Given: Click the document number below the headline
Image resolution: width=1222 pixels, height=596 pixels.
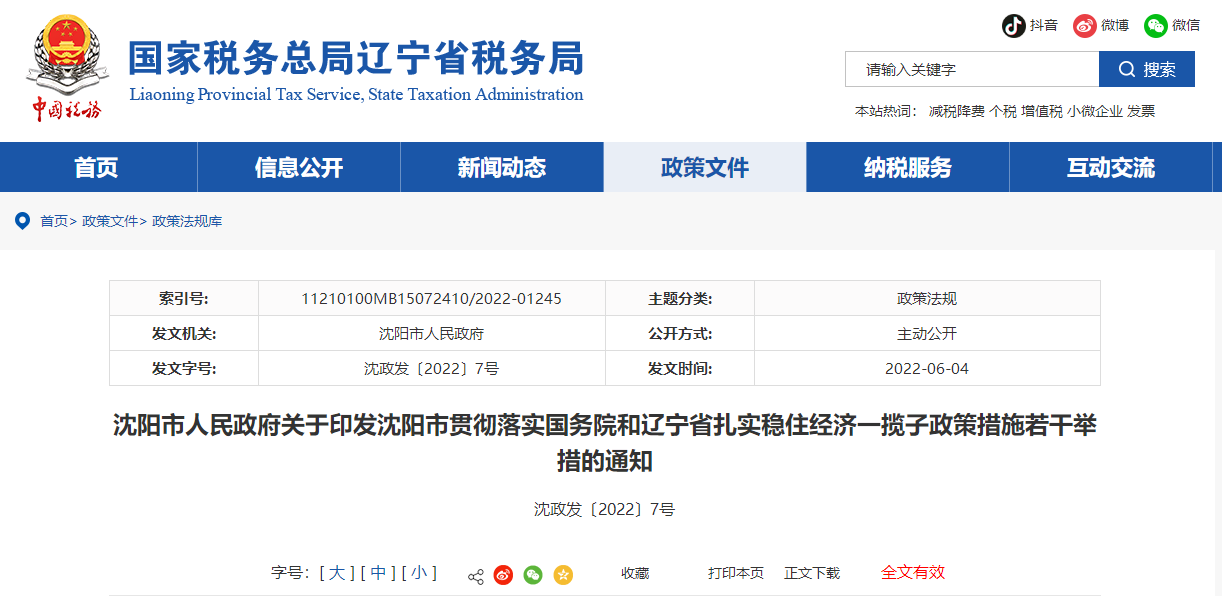Looking at the screenshot, I should point(605,509).
